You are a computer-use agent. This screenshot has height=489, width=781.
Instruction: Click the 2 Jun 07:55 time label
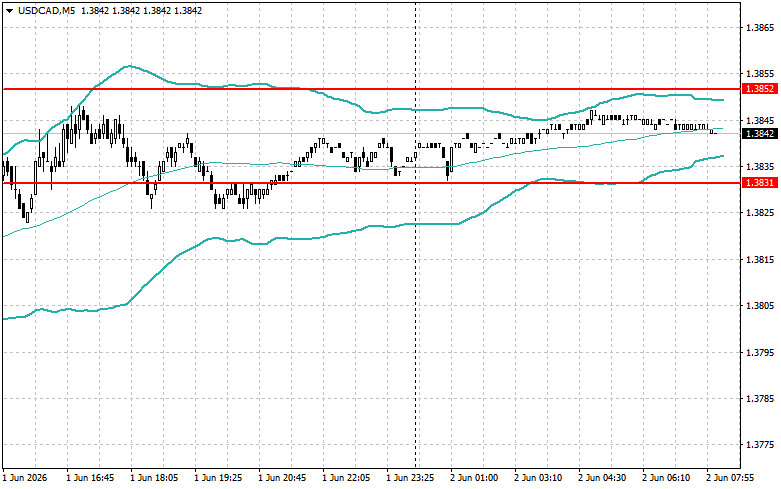point(730,478)
